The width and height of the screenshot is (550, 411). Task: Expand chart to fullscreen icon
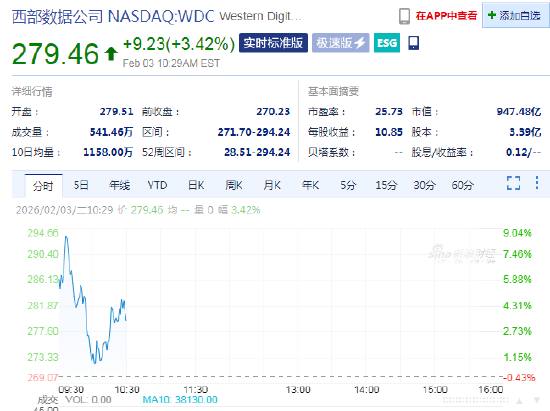[x=513, y=183]
